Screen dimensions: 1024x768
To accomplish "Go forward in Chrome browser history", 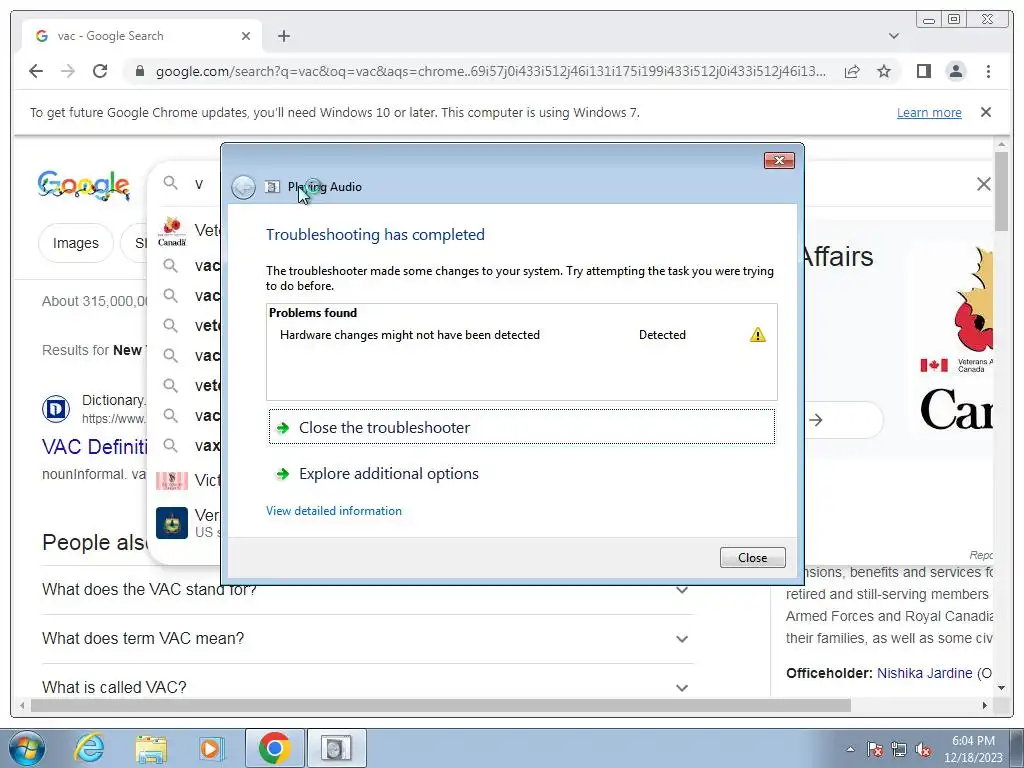I will (x=68, y=71).
